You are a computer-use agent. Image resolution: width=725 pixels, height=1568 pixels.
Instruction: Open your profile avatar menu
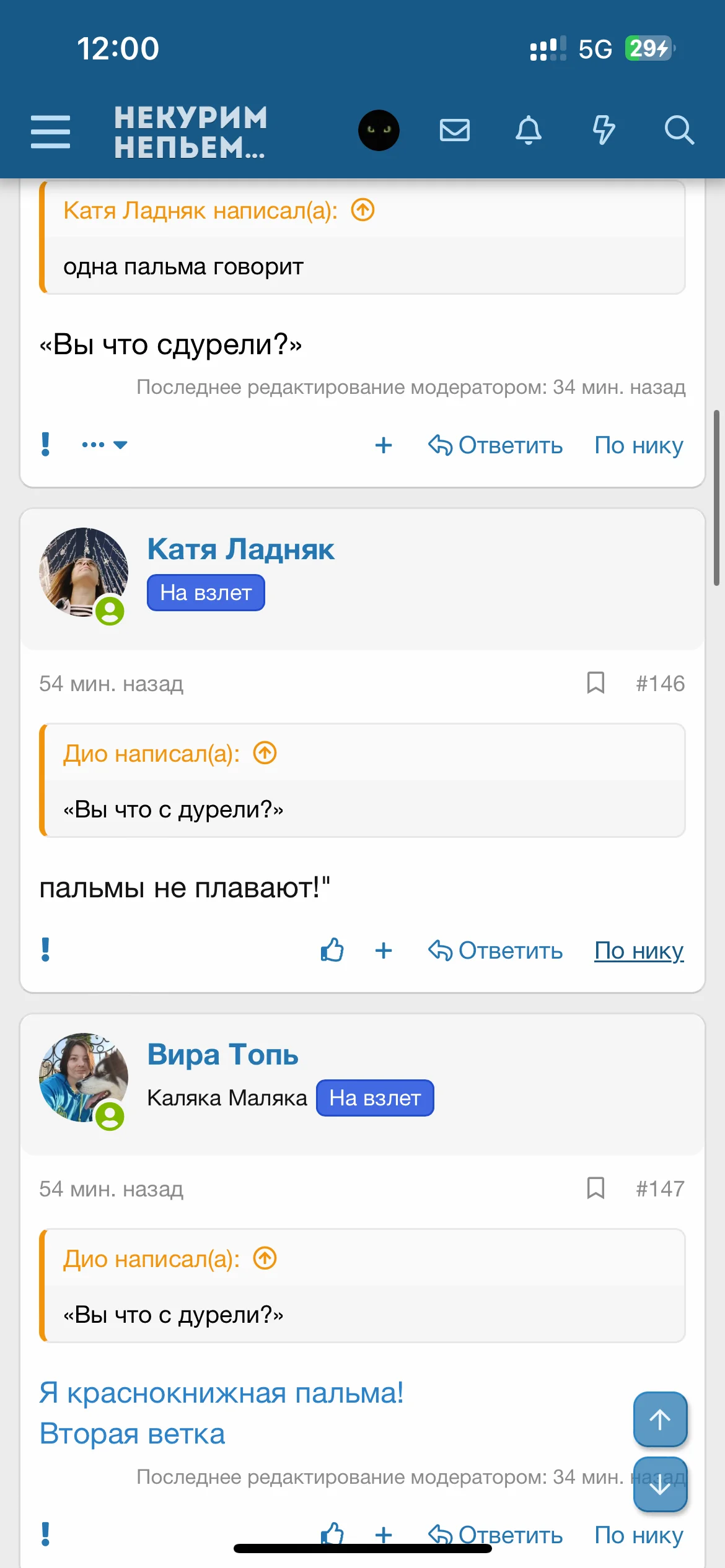coord(379,130)
